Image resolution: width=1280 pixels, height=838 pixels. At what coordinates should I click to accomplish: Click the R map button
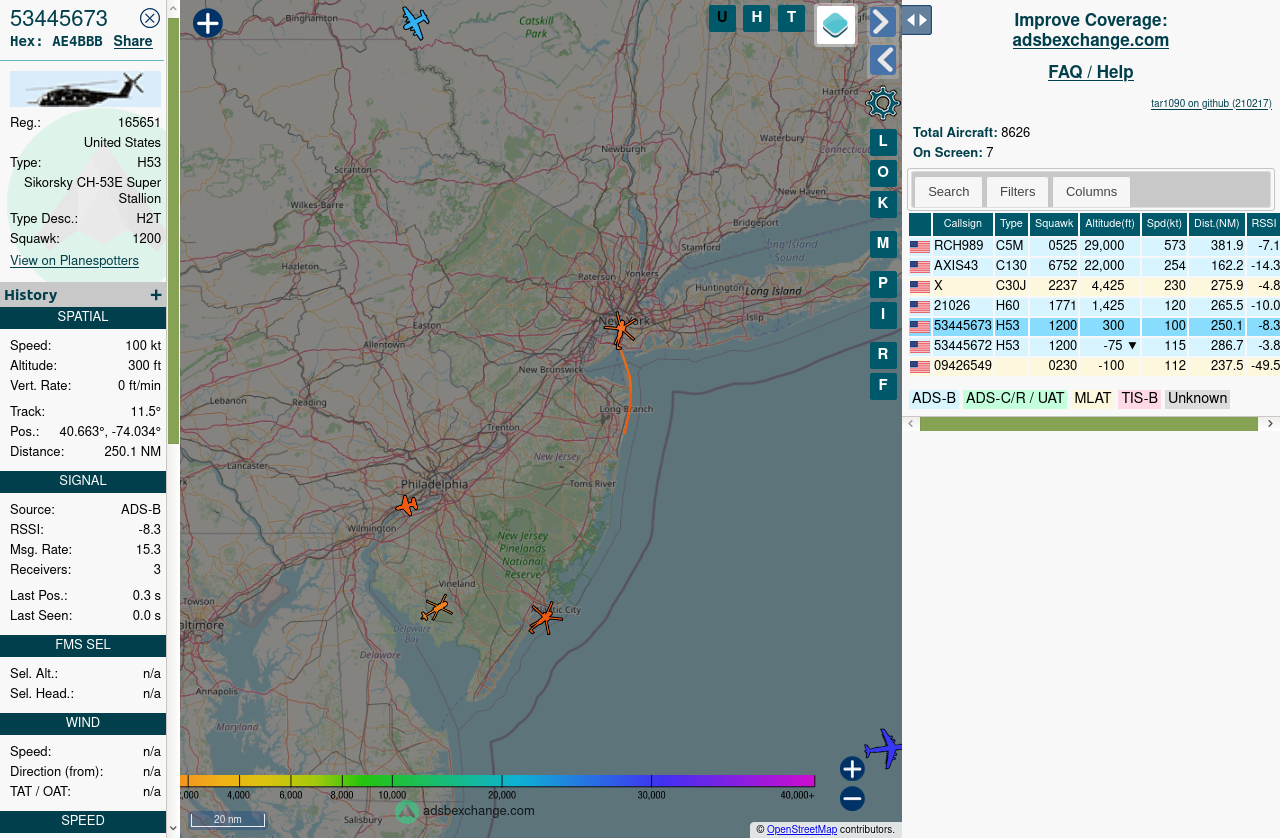pos(883,355)
